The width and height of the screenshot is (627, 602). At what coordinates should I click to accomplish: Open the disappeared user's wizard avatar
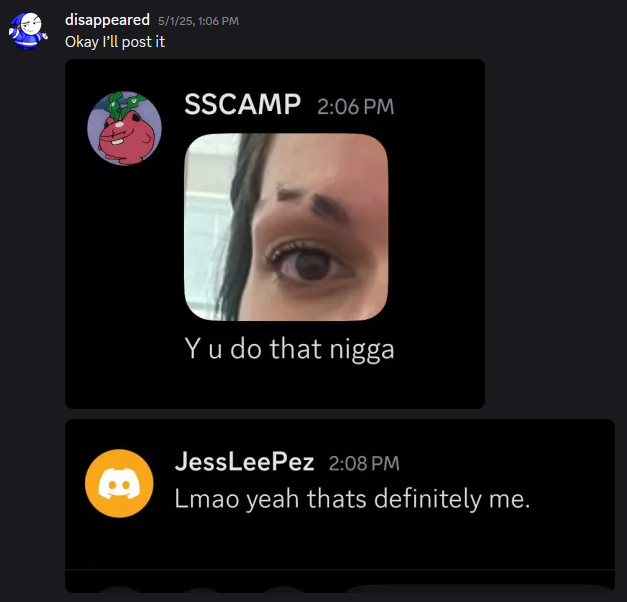point(28,31)
